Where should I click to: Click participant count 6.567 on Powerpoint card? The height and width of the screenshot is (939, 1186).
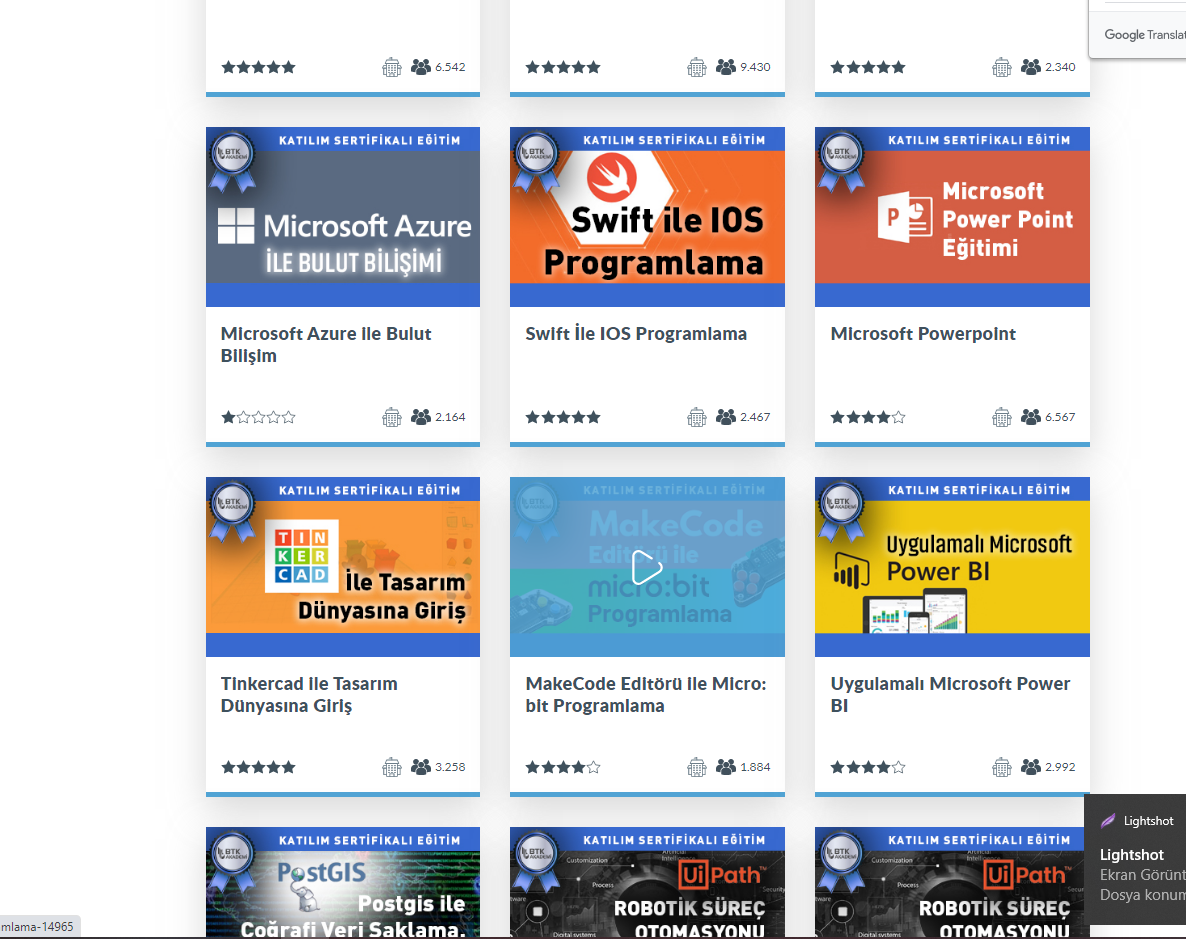coord(1060,417)
